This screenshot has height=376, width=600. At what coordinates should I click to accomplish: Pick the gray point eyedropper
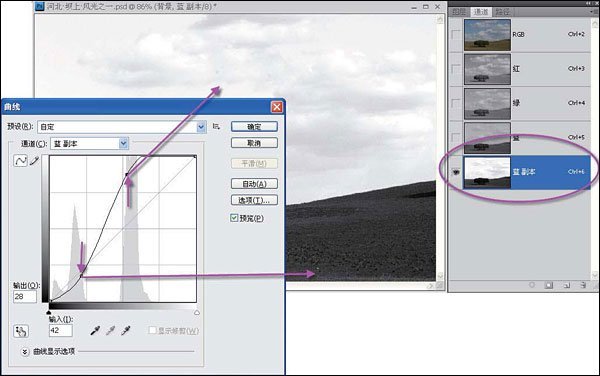(x=111, y=331)
